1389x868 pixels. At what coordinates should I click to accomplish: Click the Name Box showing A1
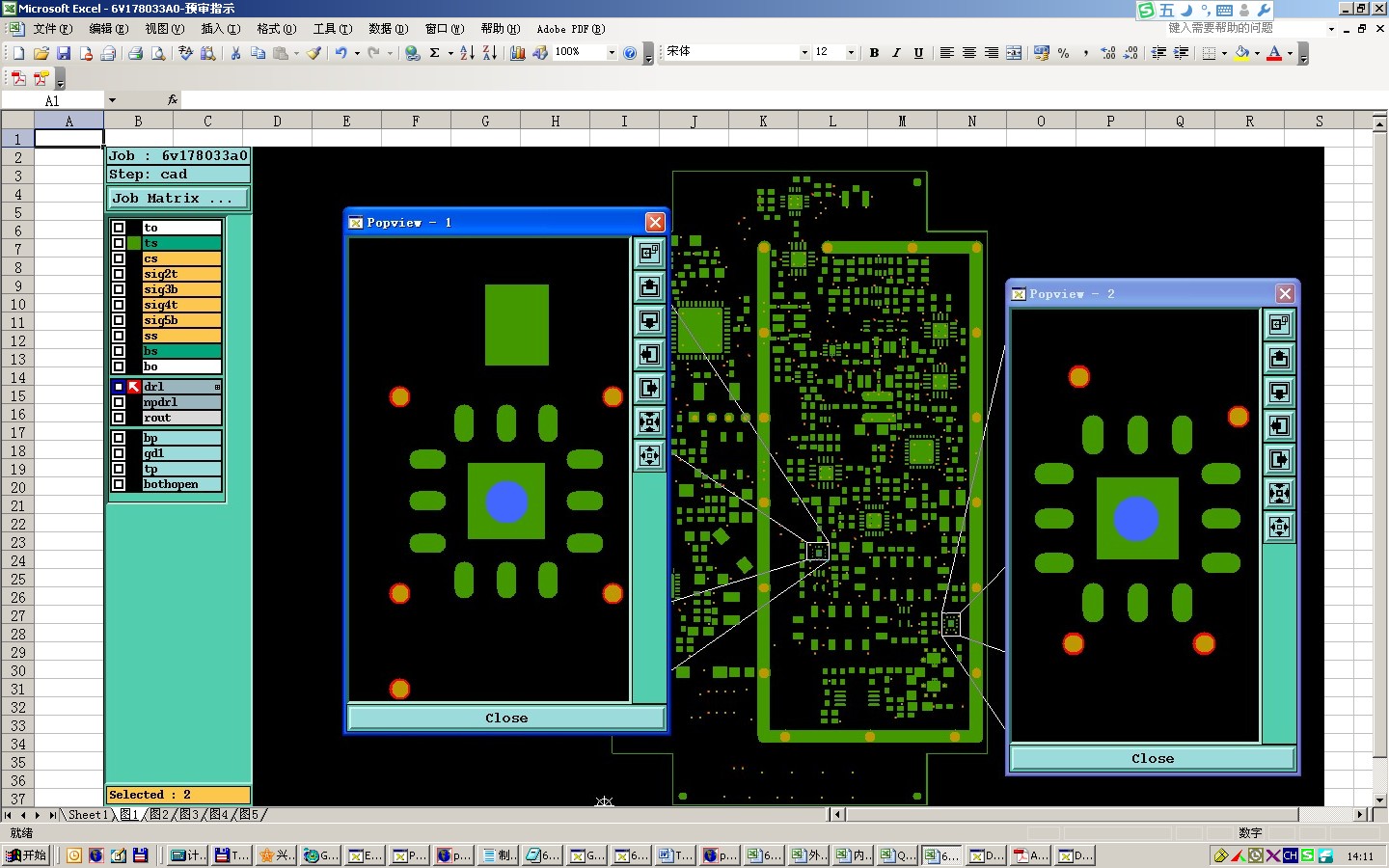click(52, 100)
